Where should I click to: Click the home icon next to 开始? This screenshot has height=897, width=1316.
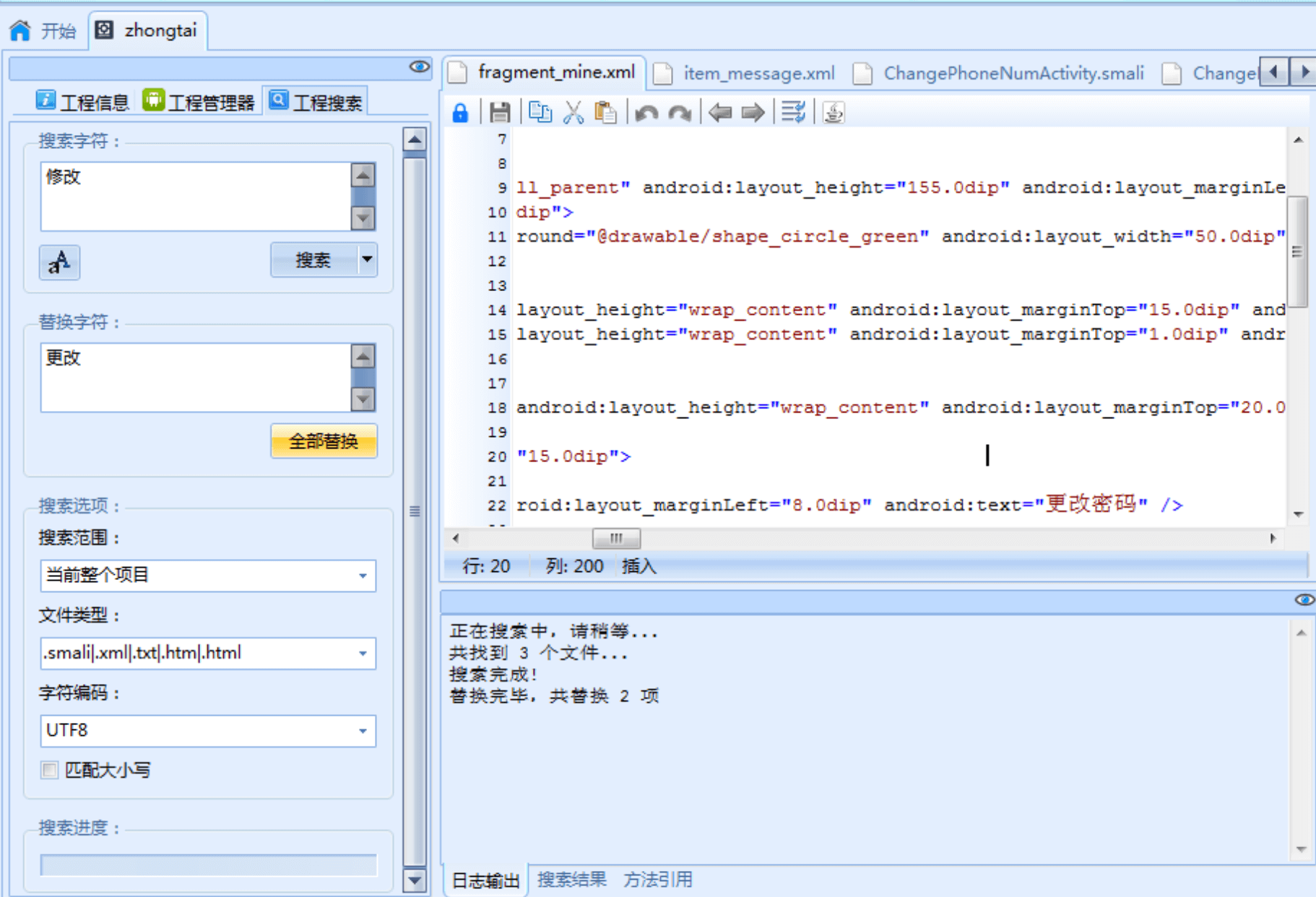click(x=20, y=30)
